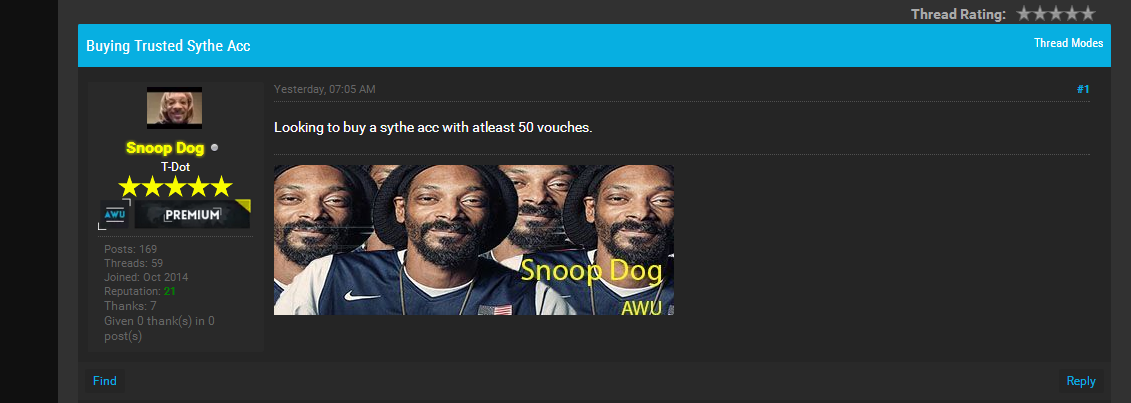Click the Buying Trusted Sythe Acc title
This screenshot has width=1131, height=403.
tap(168, 45)
